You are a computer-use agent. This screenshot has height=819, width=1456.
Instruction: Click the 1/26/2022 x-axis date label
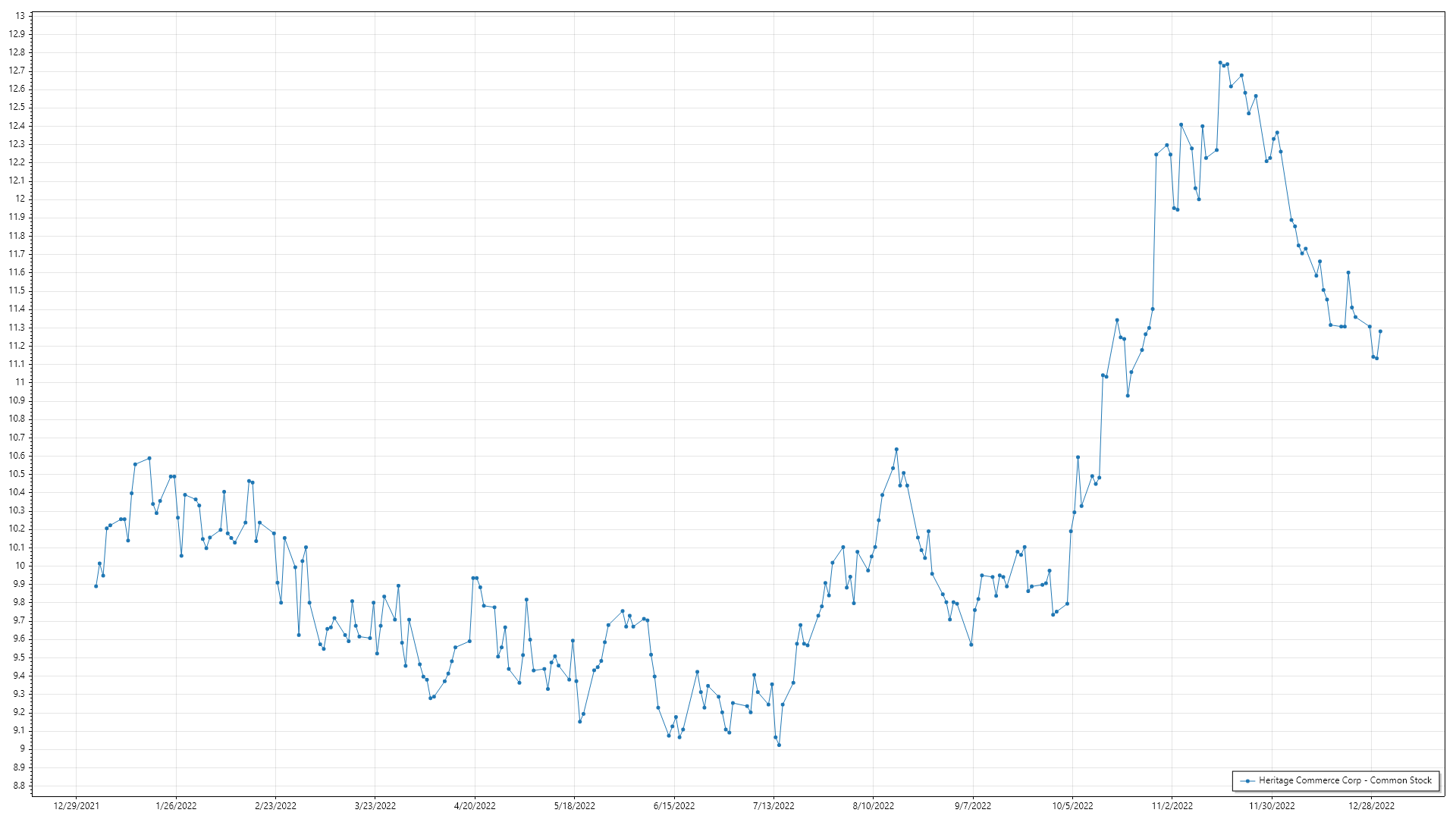tap(176, 805)
